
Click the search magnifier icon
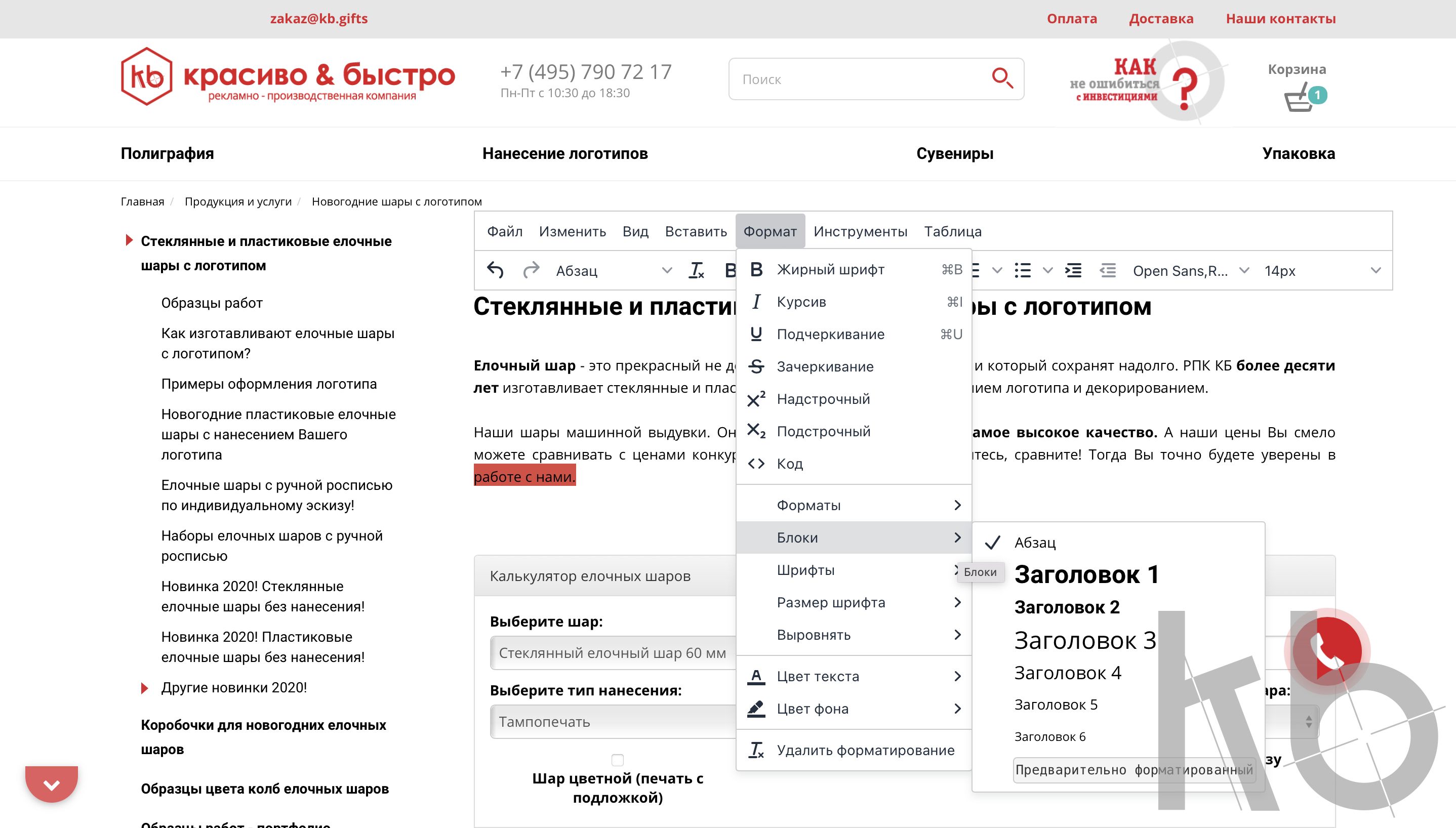pyautogui.click(x=1001, y=79)
